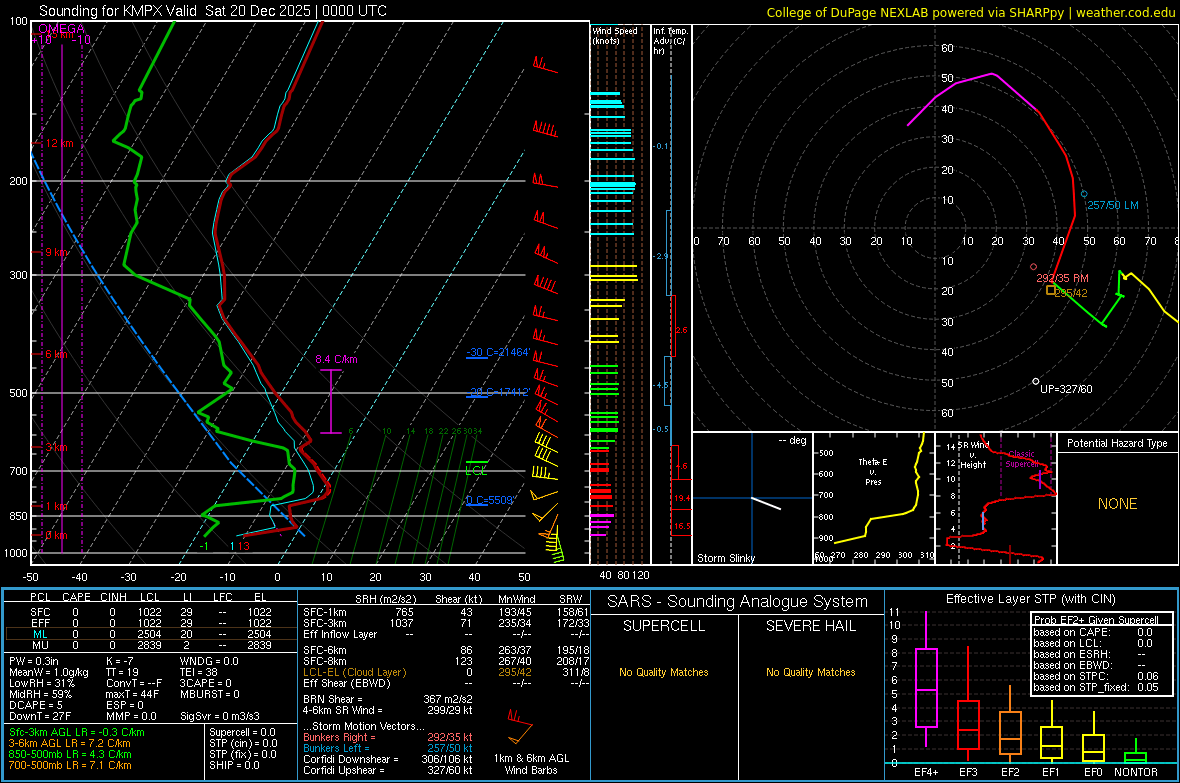Click the 3 km height marker
The image size is (1180, 783).
pos(56,447)
